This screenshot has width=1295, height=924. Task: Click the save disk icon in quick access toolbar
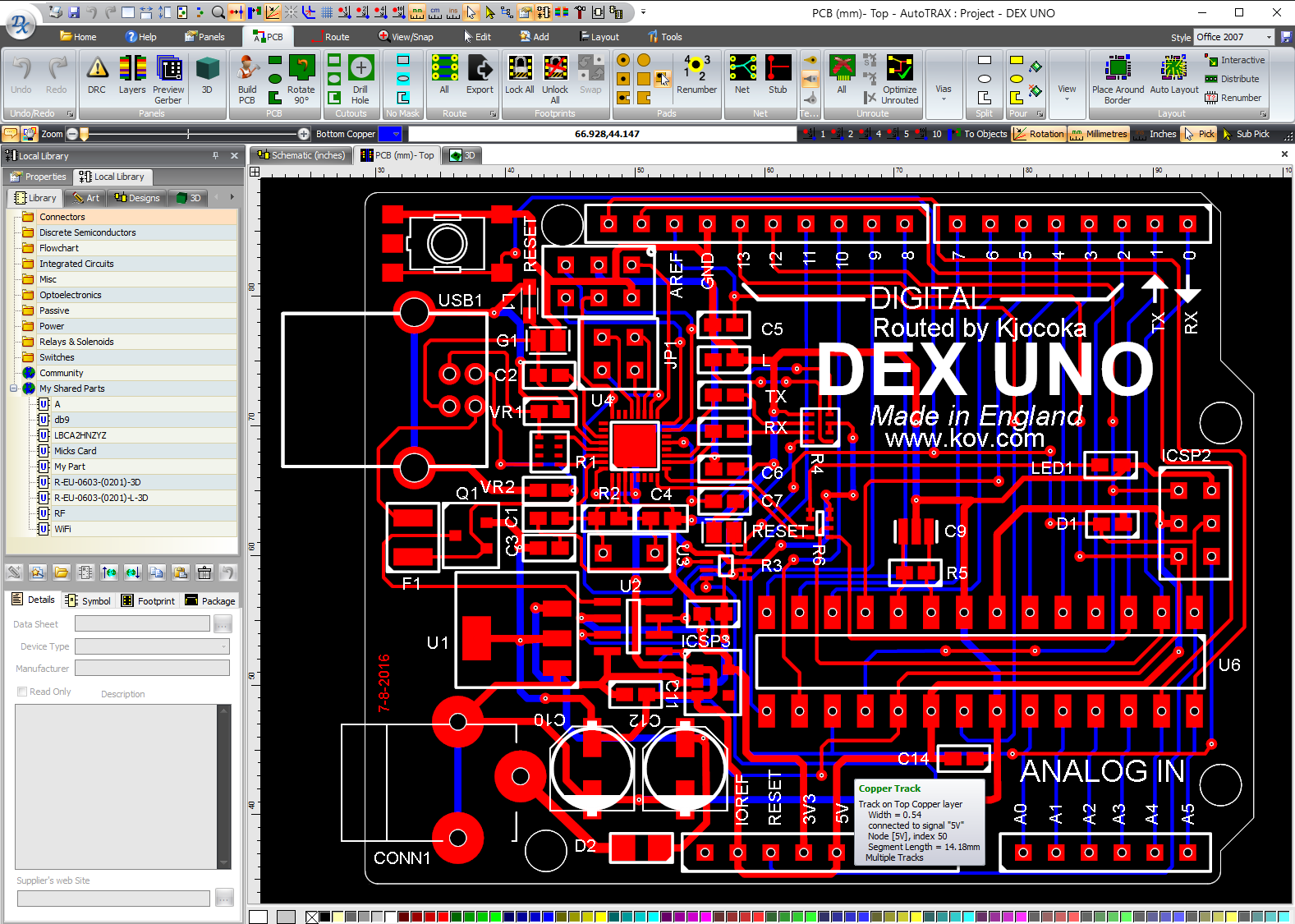click(74, 12)
